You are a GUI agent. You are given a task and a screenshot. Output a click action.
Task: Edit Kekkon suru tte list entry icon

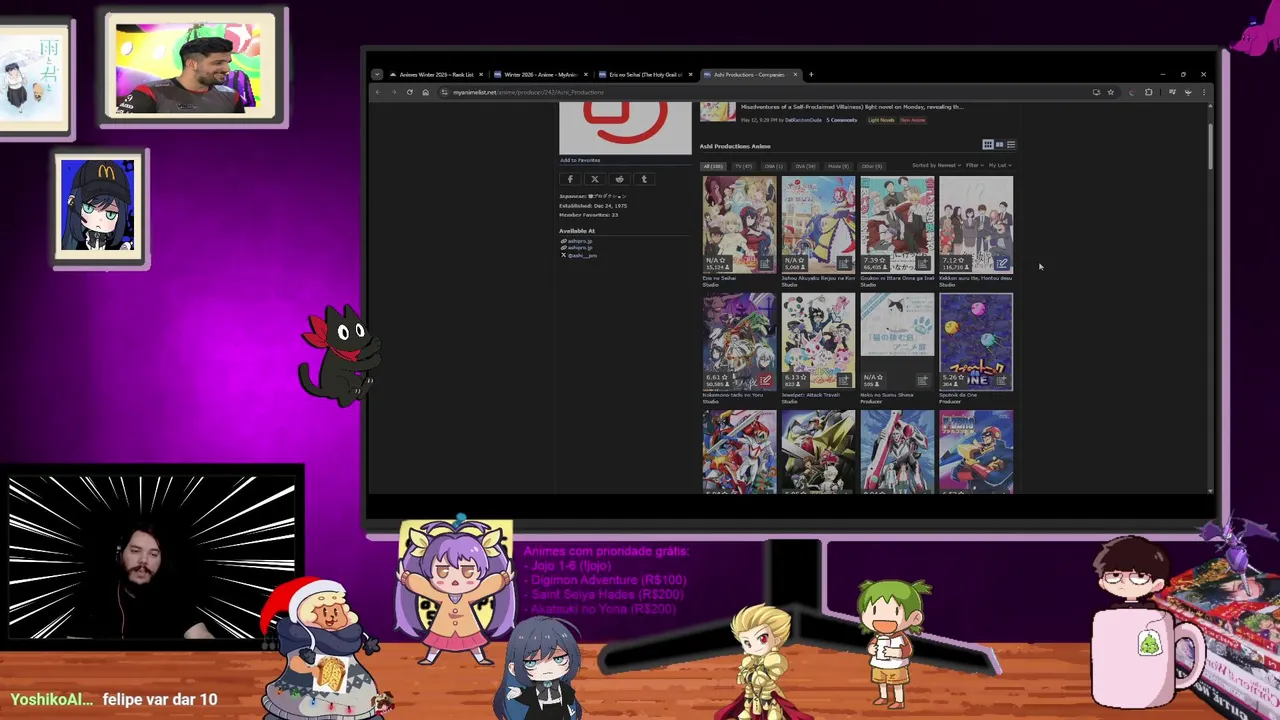1002,263
